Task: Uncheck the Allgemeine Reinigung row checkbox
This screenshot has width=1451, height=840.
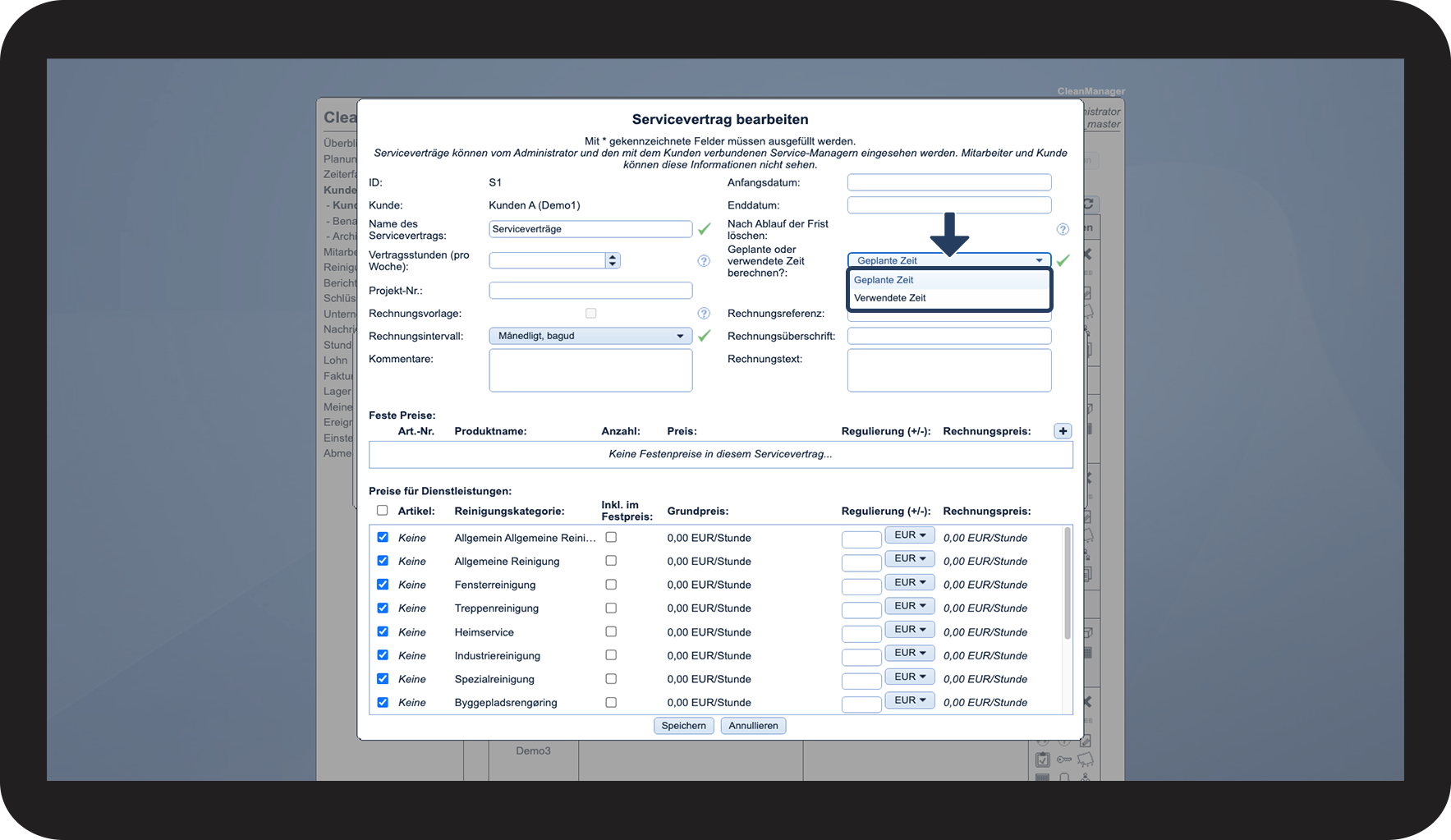Action: click(383, 561)
